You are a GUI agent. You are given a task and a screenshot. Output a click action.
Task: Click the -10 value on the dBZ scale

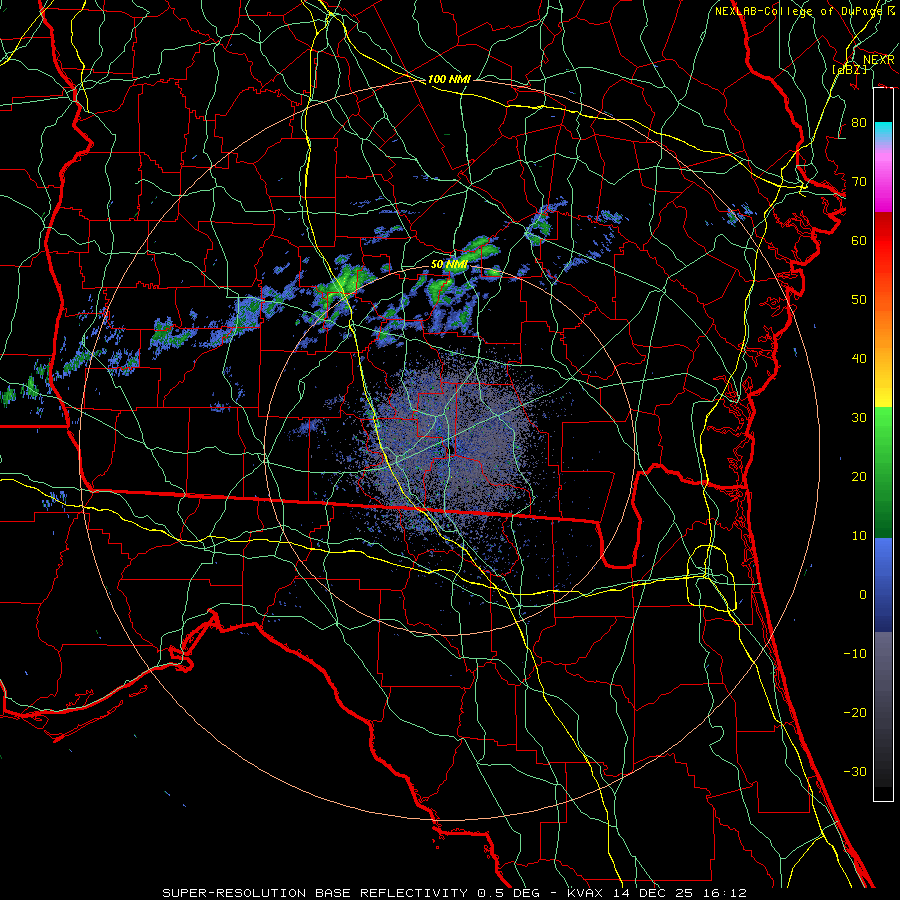(855, 654)
